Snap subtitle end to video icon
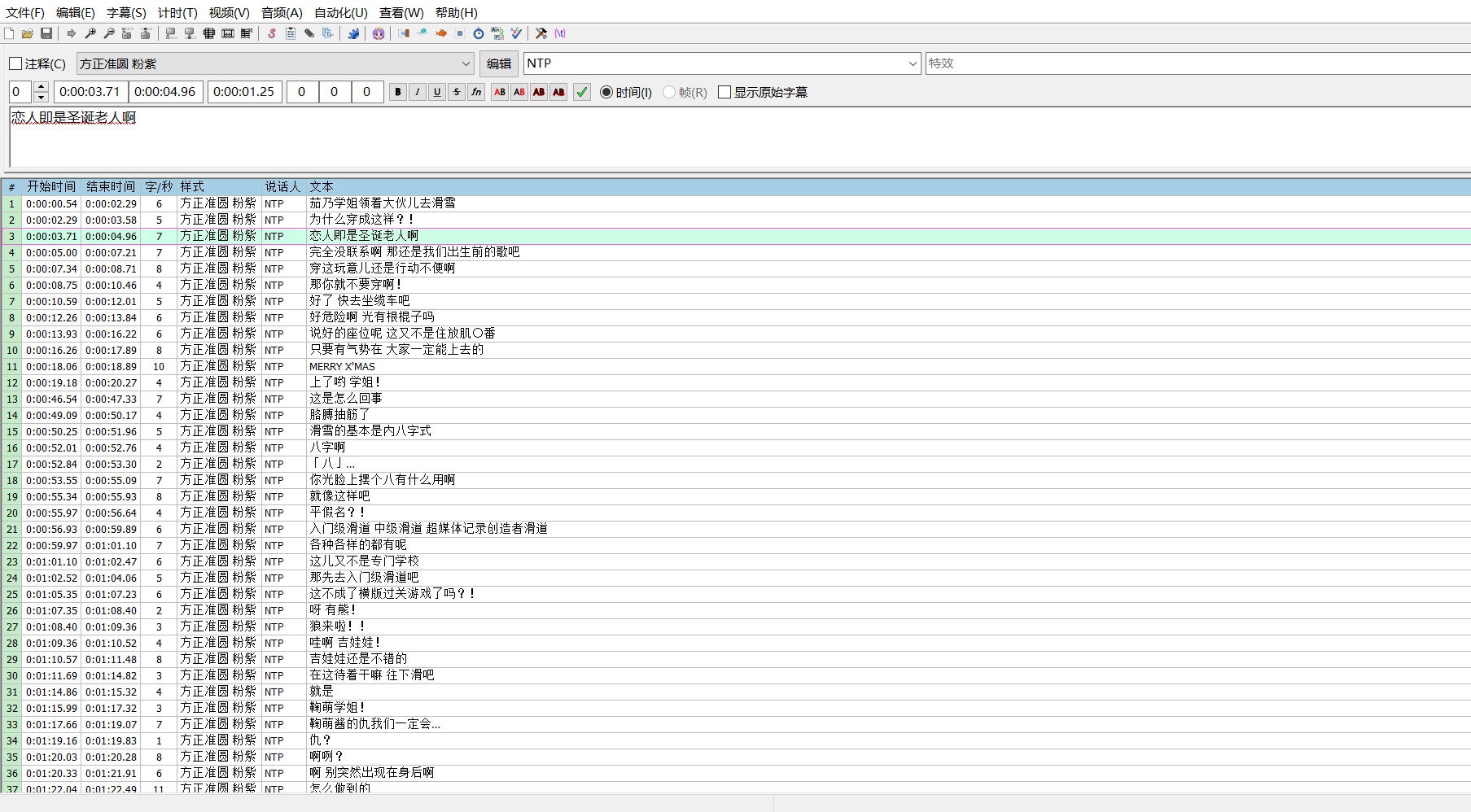 click(190, 33)
